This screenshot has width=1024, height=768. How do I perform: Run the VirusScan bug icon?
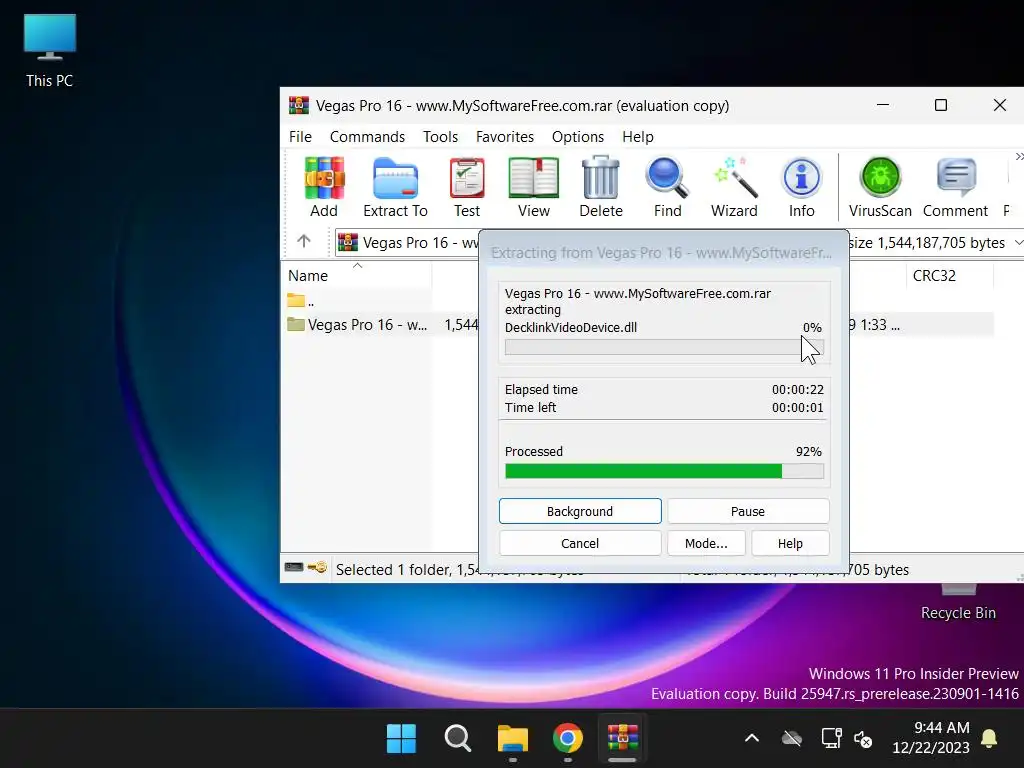point(880,186)
